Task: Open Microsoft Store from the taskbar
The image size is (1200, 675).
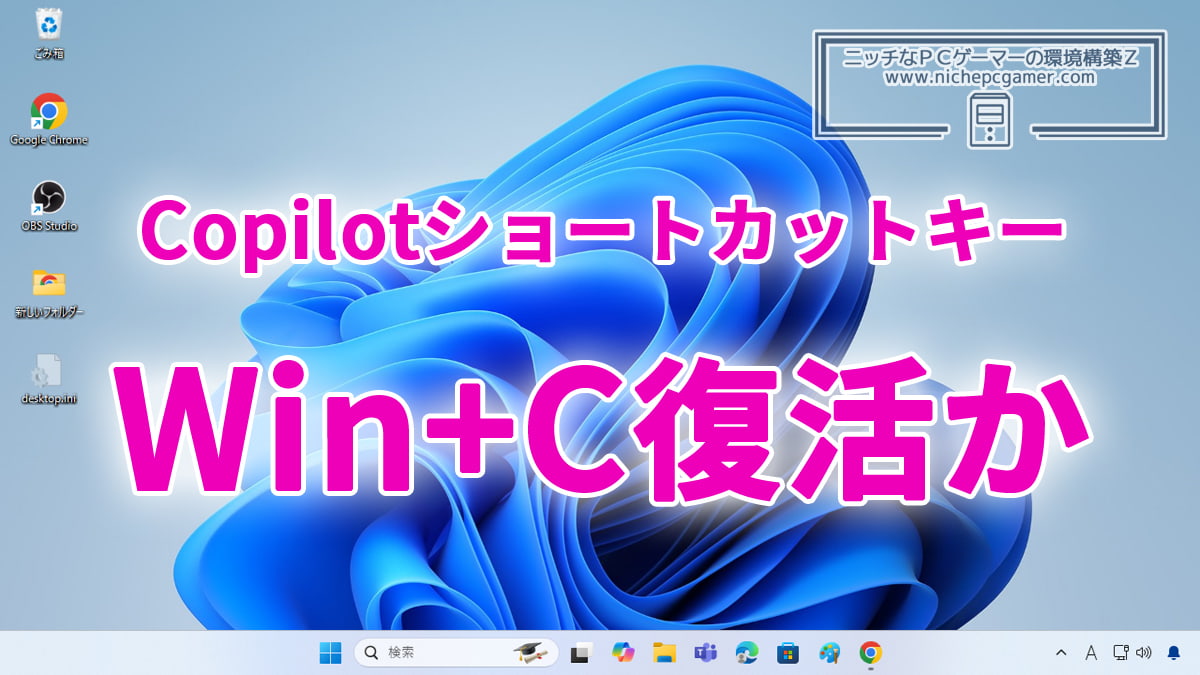Action: (788, 653)
